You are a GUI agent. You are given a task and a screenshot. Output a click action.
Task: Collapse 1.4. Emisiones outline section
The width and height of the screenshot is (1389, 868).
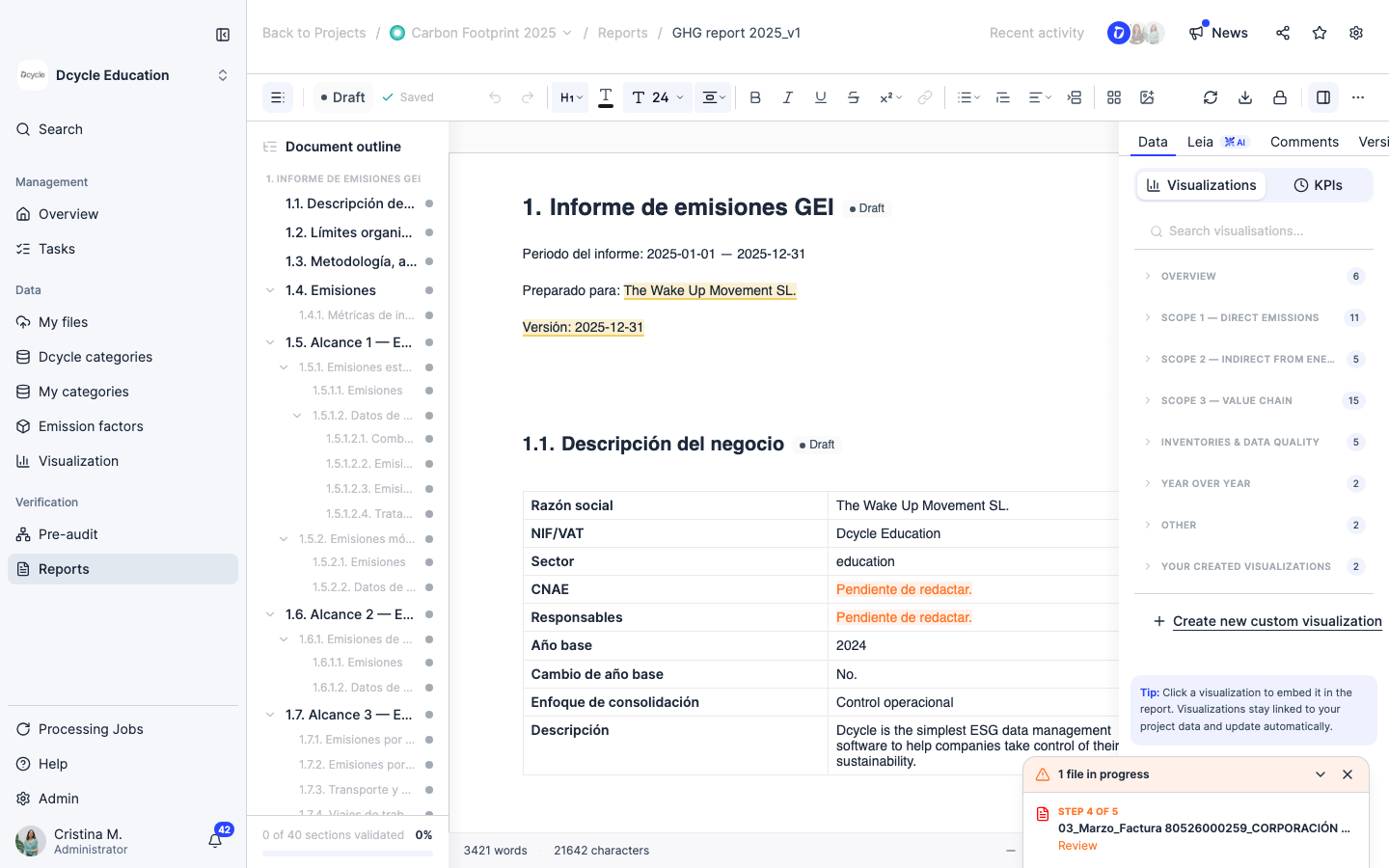point(270,290)
